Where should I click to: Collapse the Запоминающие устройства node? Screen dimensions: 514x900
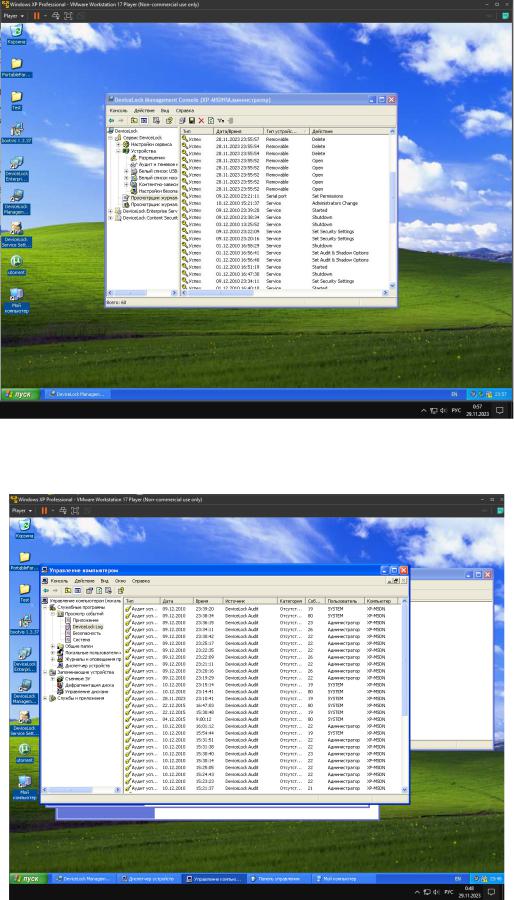point(45,672)
